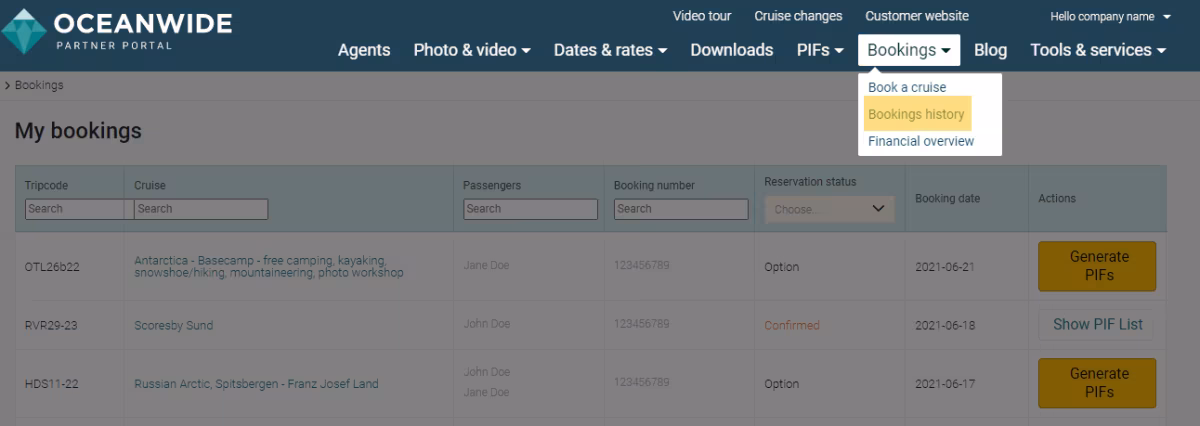Visit the Customer website link
1200x426 pixels.
(916, 16)
